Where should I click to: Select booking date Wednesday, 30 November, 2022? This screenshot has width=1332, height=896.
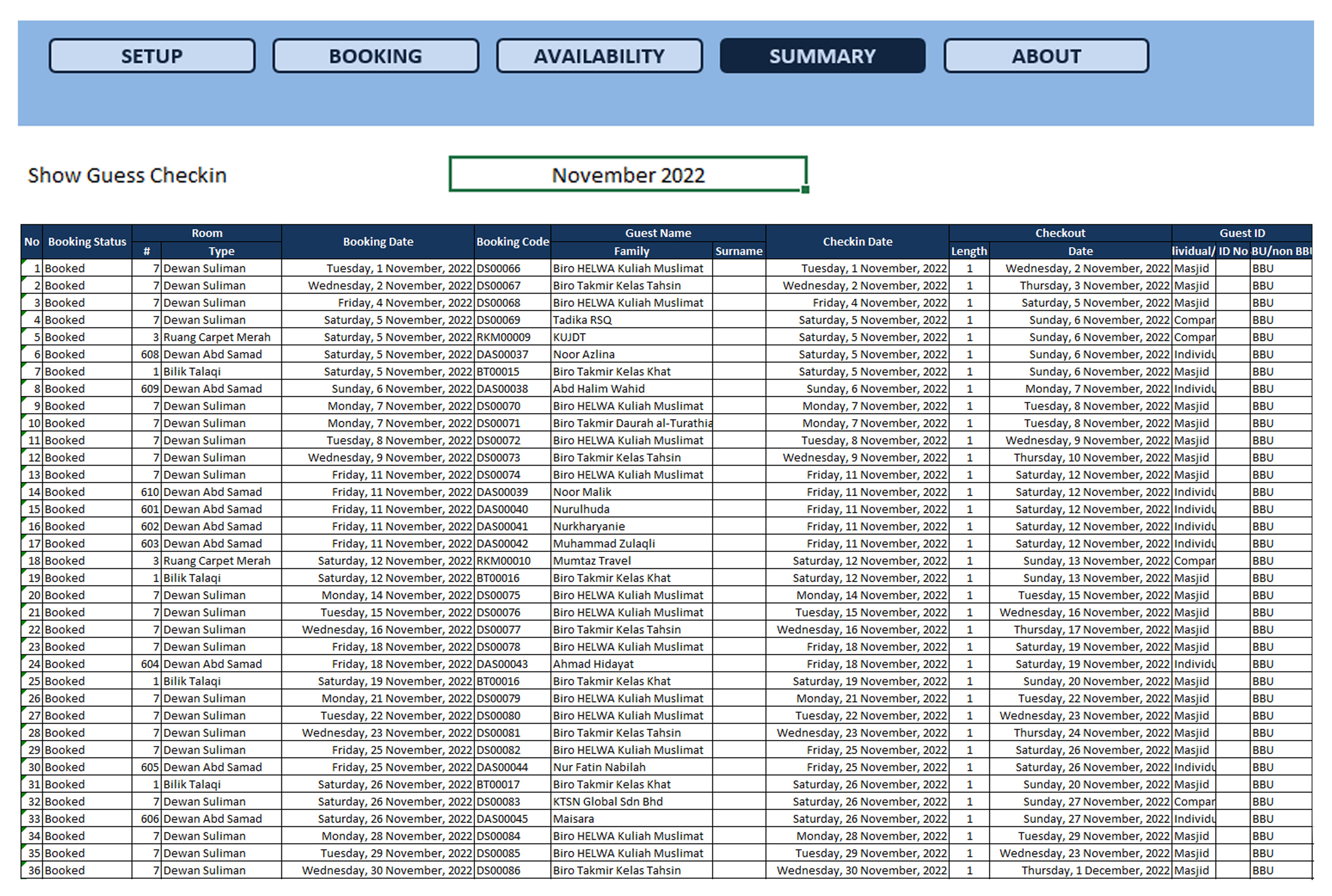point(378,870)
